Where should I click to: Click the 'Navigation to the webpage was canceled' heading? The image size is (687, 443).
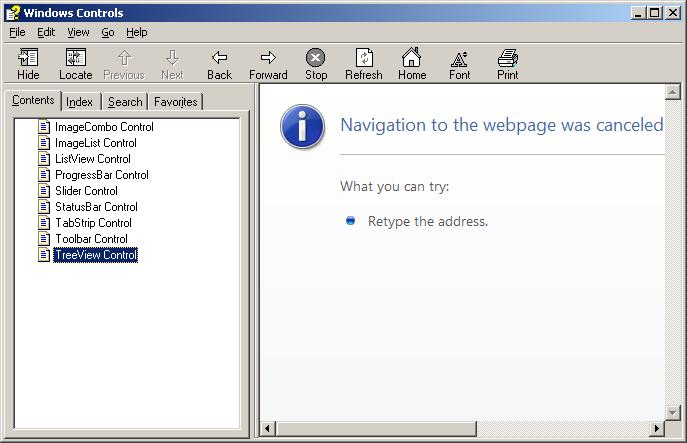click(x=502, y=125)
